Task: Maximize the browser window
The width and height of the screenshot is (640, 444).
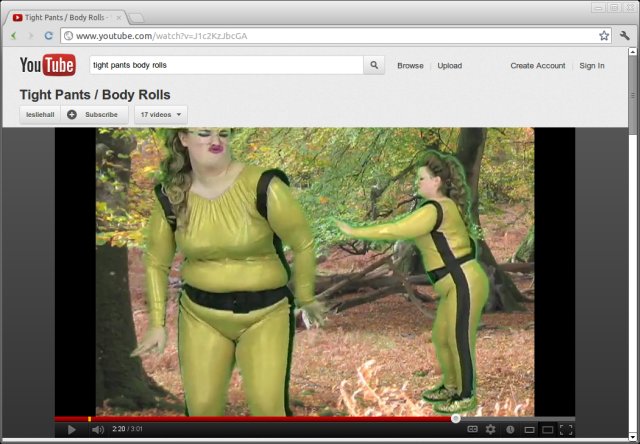Action: 613,8
